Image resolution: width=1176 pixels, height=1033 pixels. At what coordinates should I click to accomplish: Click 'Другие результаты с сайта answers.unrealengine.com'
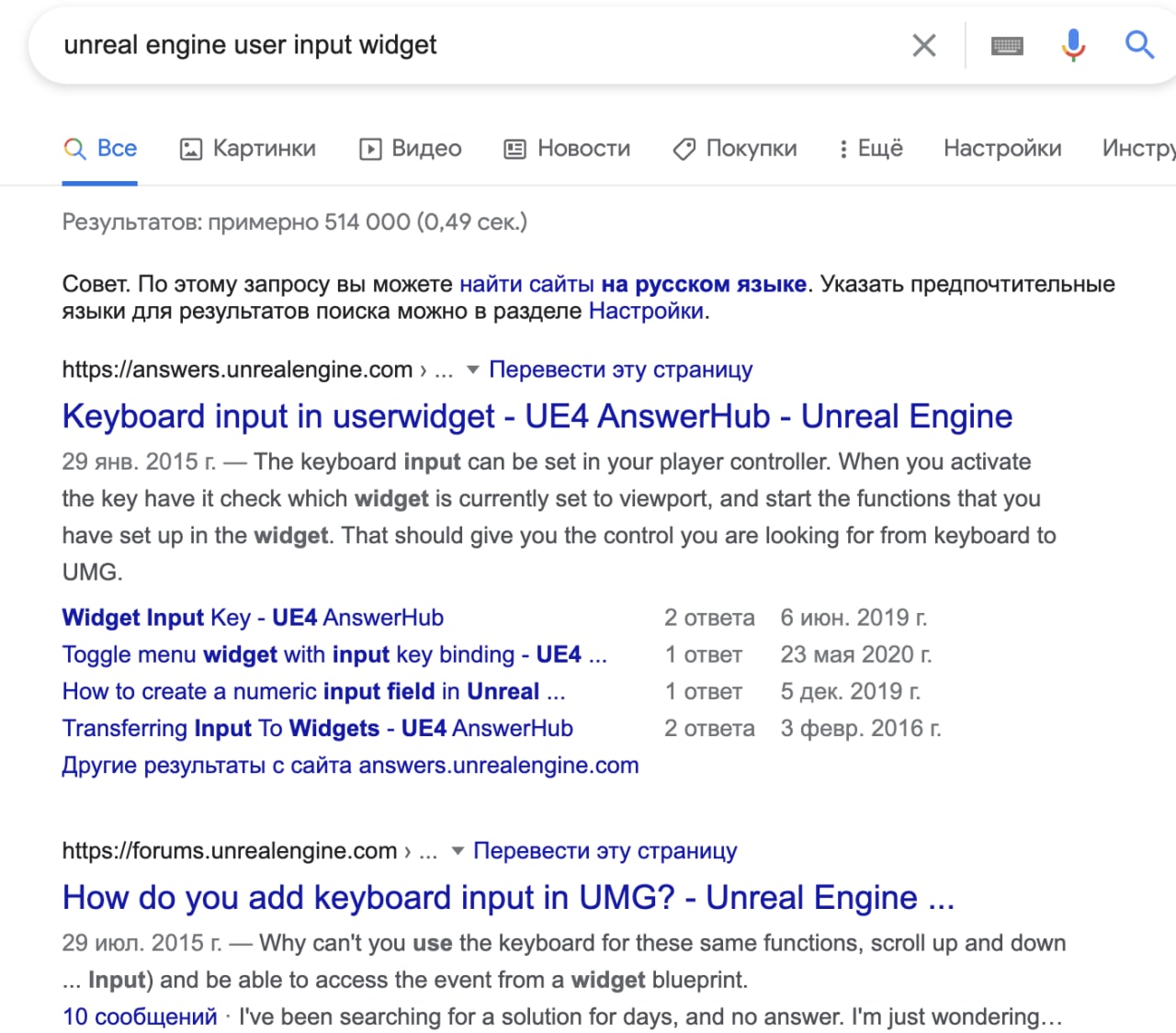point(350,765)
